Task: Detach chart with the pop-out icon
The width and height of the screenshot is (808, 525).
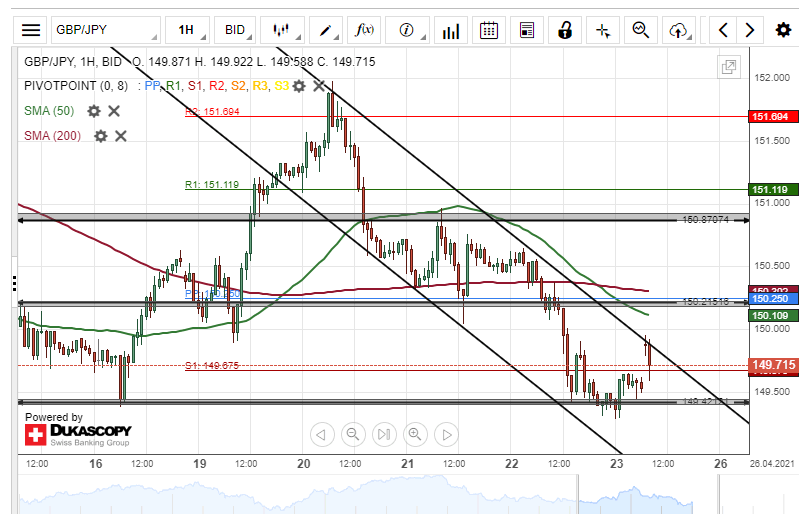Action: (x=729, y=67)
